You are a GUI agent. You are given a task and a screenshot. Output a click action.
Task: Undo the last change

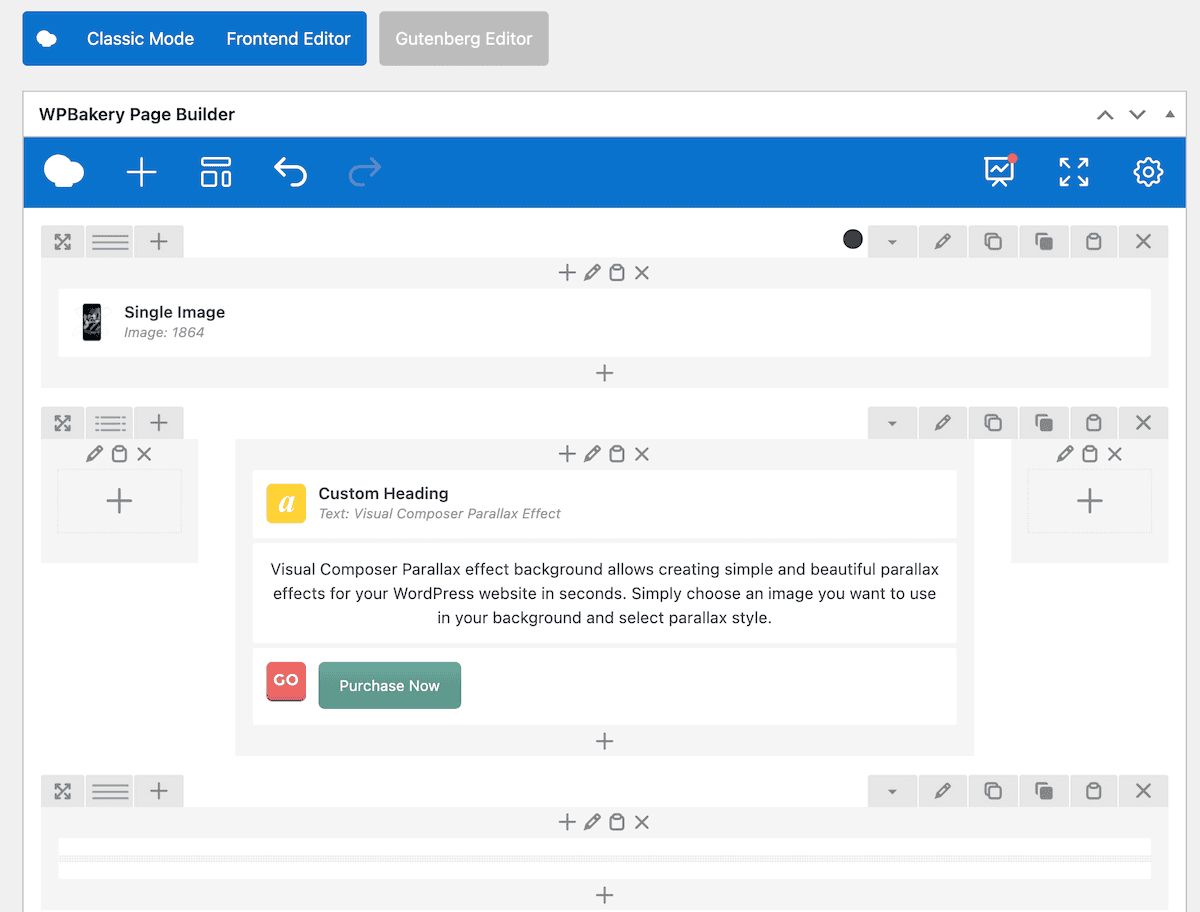pyautogui.click(x=290, y=172)
